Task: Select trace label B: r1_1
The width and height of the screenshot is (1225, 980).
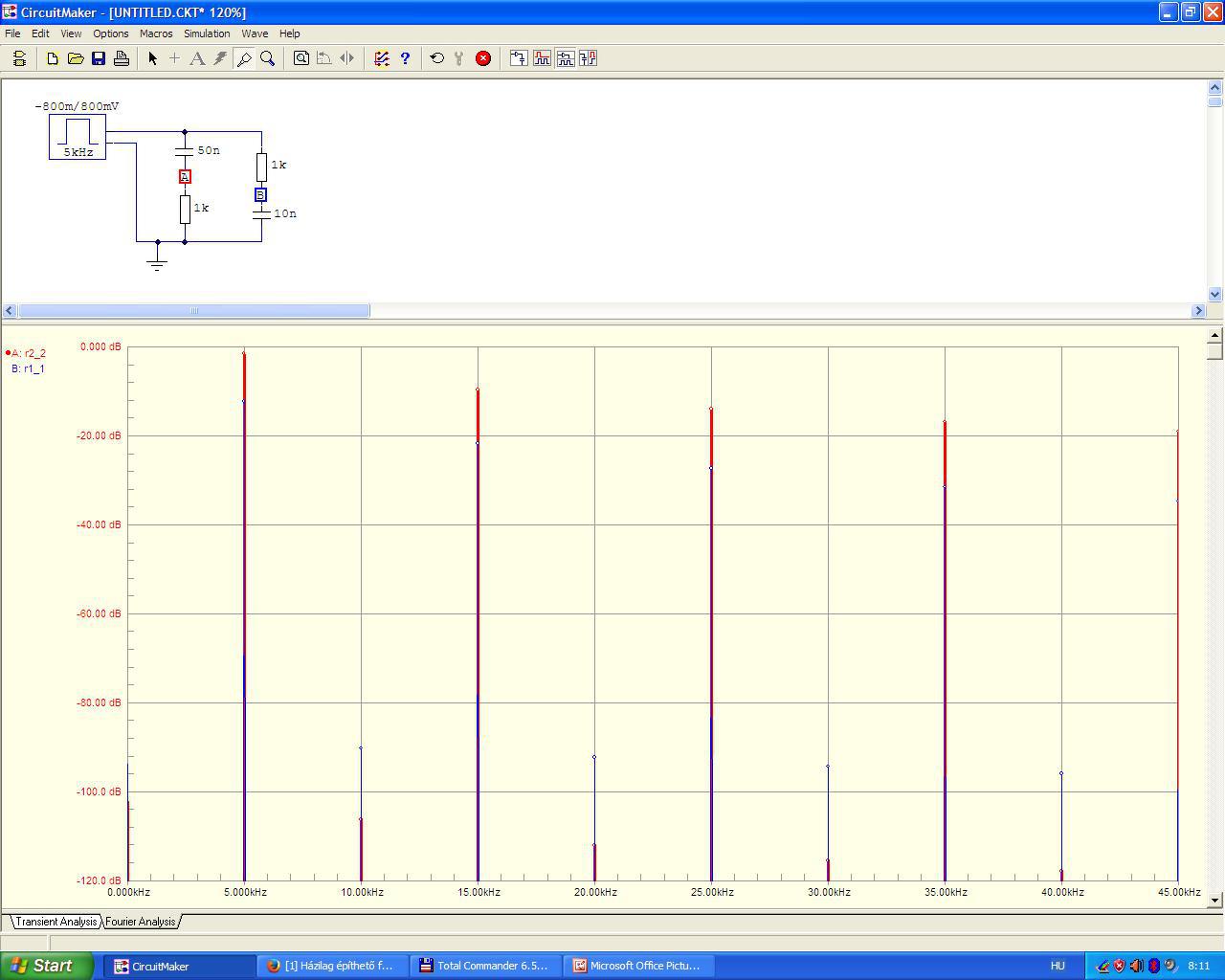Action: click(x=28, y=368)
